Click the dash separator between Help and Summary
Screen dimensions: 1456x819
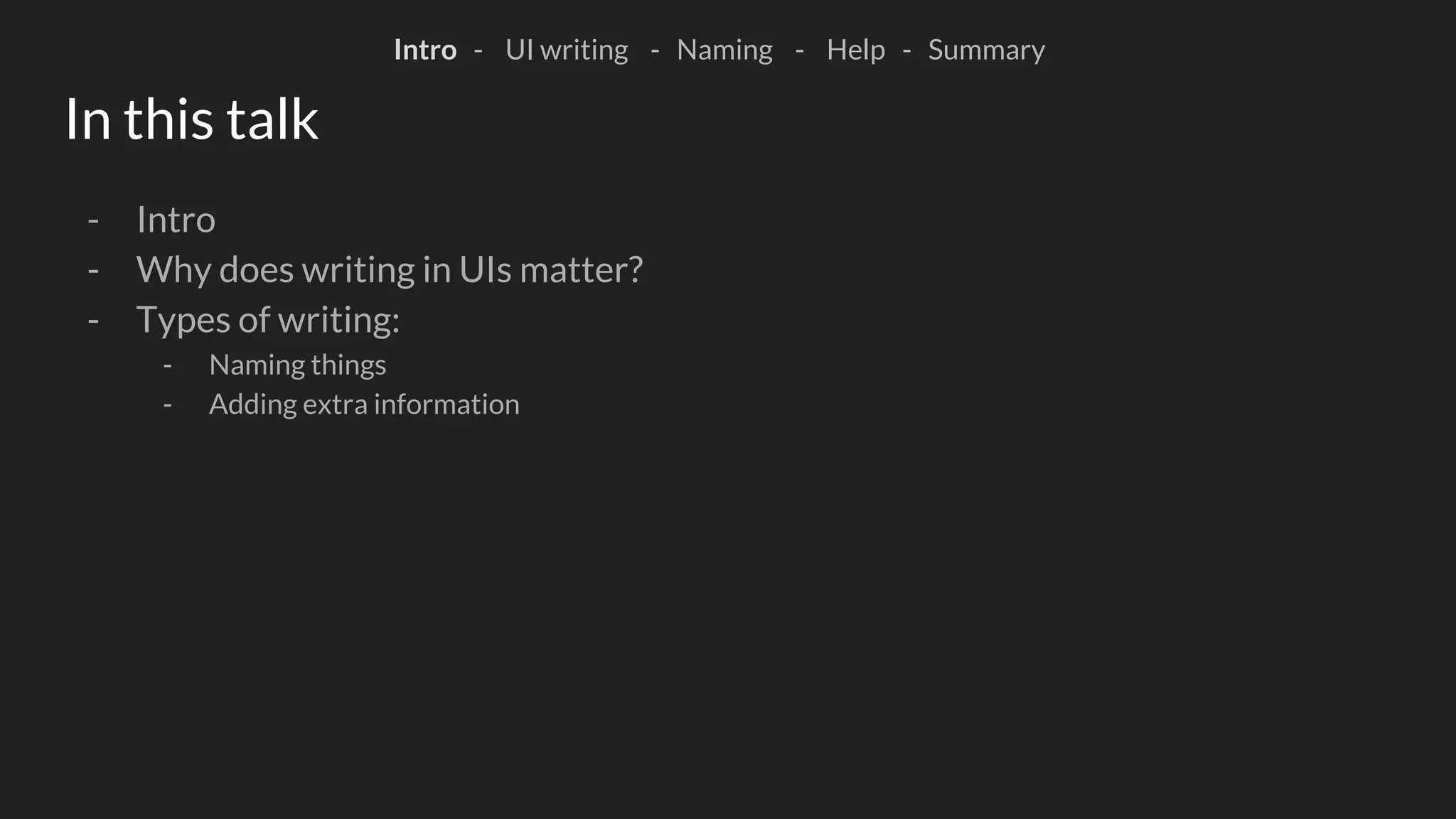click(x=906, y=50)
